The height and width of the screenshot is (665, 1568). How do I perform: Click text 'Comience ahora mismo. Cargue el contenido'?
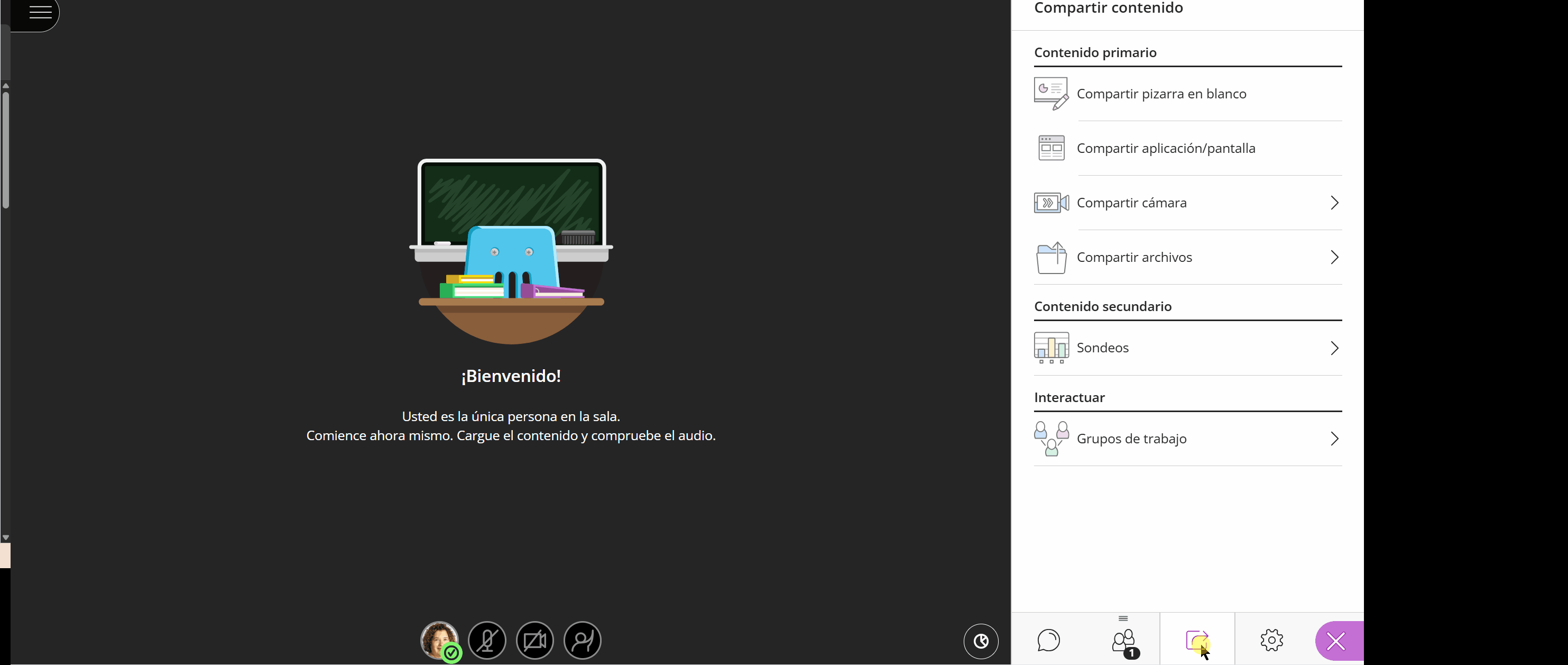442,435
